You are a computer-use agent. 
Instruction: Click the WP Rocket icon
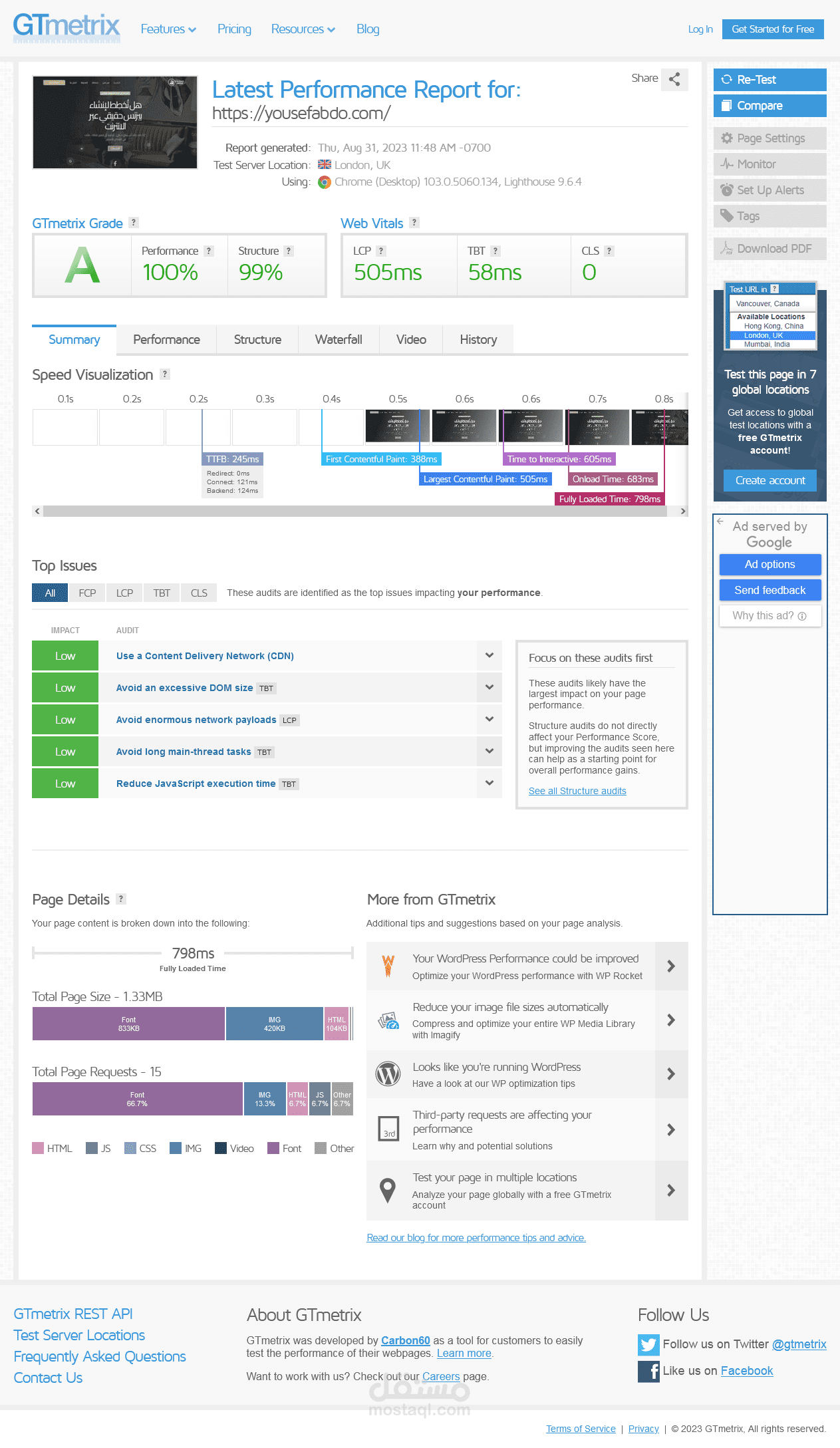click(x=388, y=966)
